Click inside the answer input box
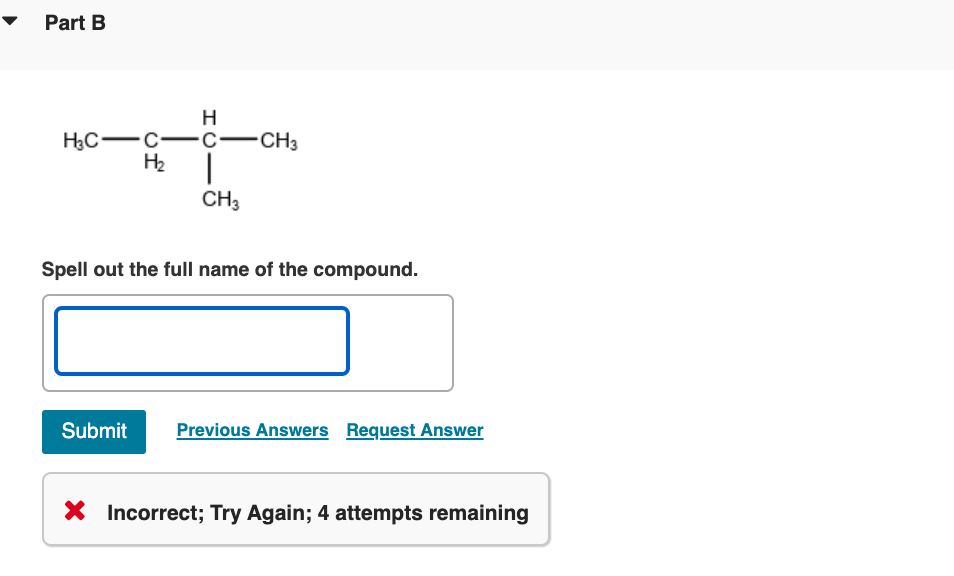Screen dimensions: 954x576 click(201, 341)
